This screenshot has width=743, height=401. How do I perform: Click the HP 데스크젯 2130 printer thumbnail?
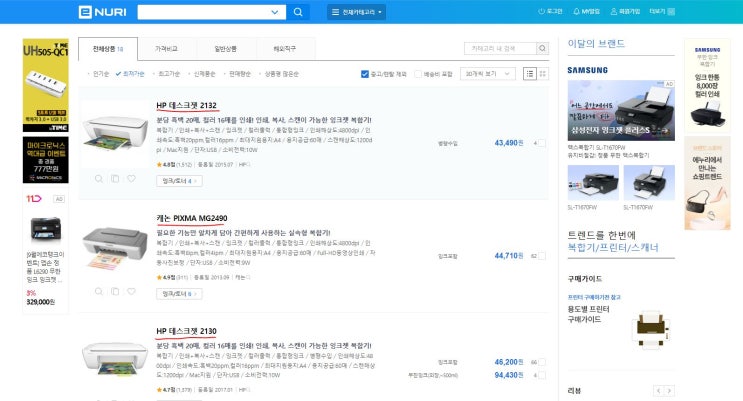pos(115,359)
